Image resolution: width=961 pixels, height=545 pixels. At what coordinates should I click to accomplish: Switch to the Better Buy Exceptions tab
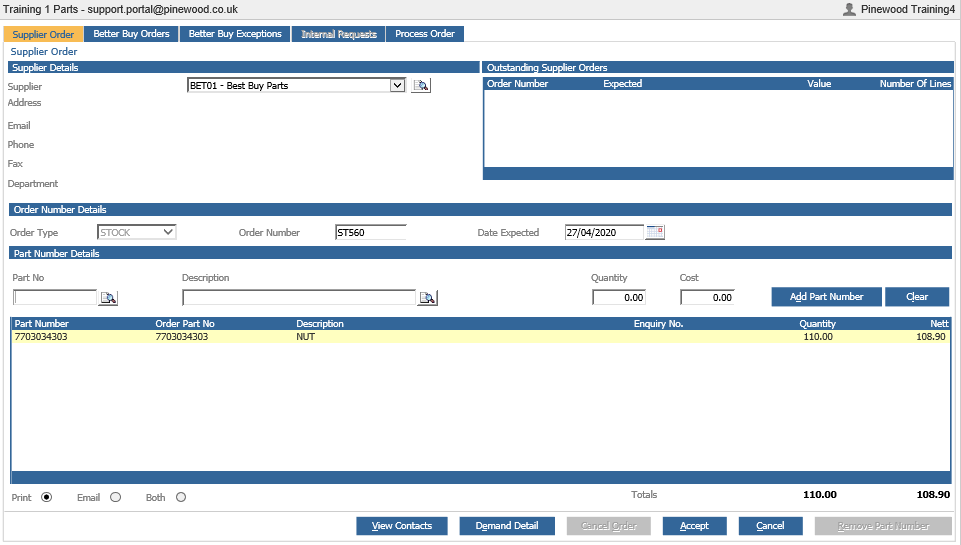[235, 34]
